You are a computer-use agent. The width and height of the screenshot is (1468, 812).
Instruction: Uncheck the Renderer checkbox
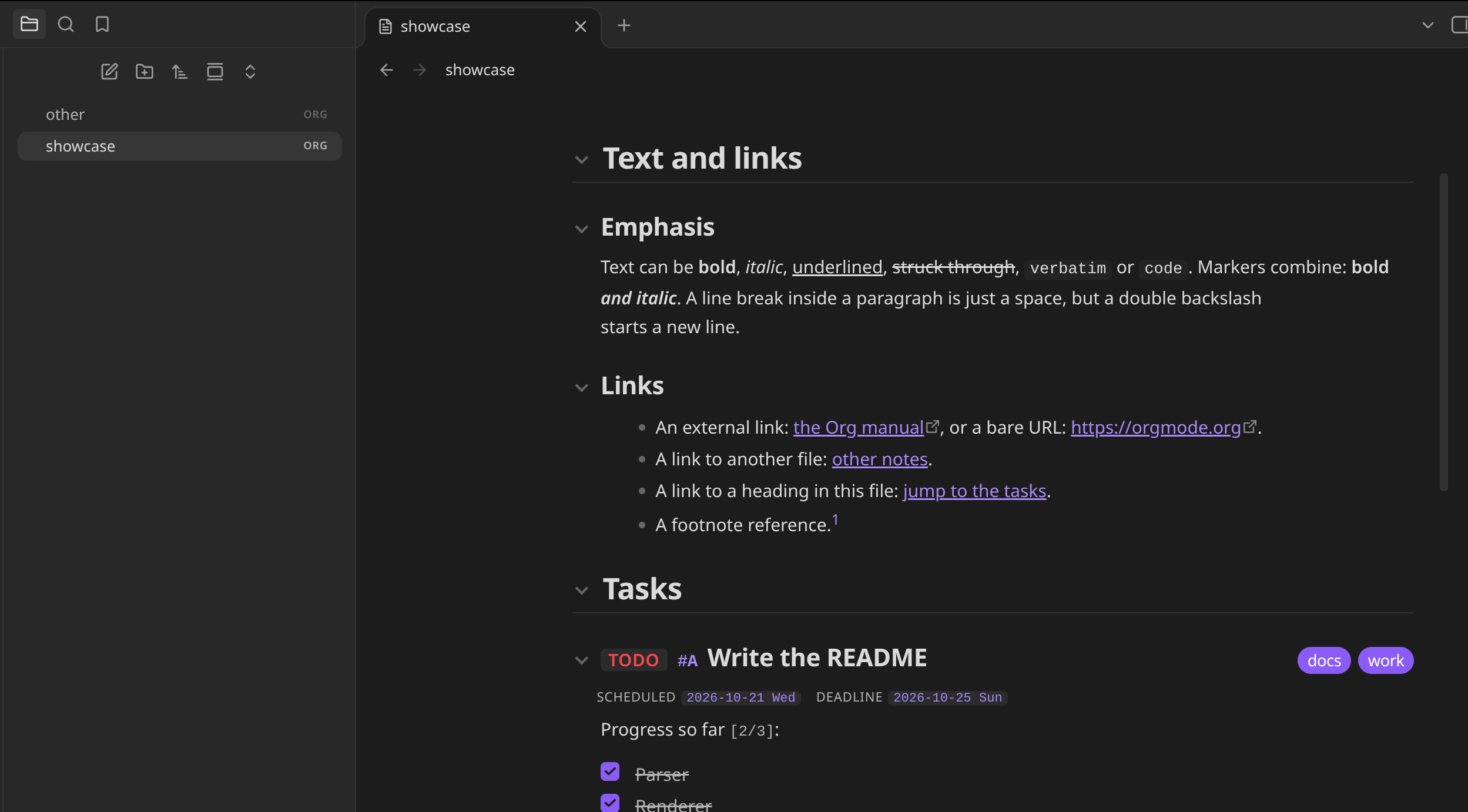(610, 803)
